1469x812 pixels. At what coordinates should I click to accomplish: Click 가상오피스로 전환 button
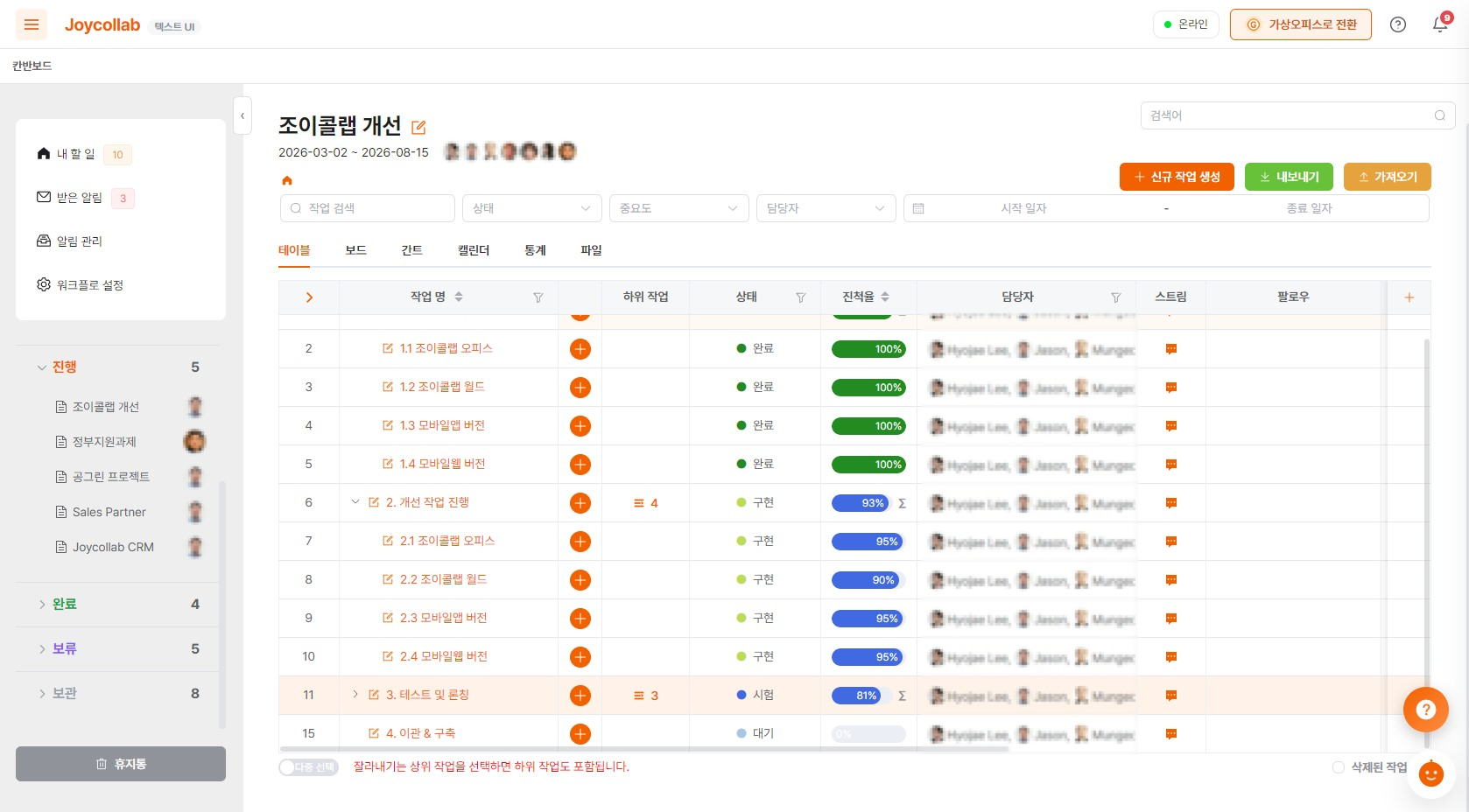1301,24
